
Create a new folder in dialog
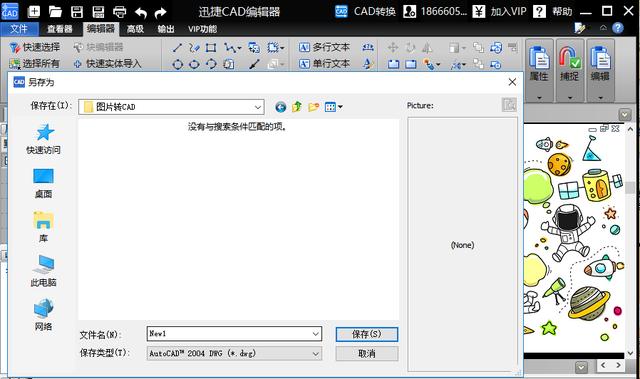tap(313, 107)
